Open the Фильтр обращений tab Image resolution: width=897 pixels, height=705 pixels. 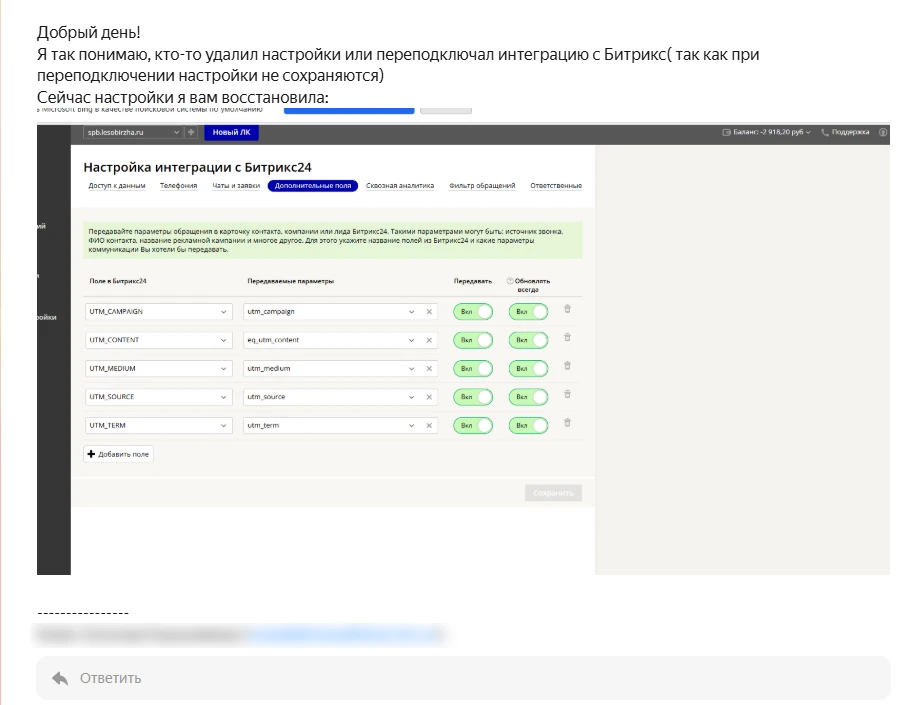(x=482, y=185)
